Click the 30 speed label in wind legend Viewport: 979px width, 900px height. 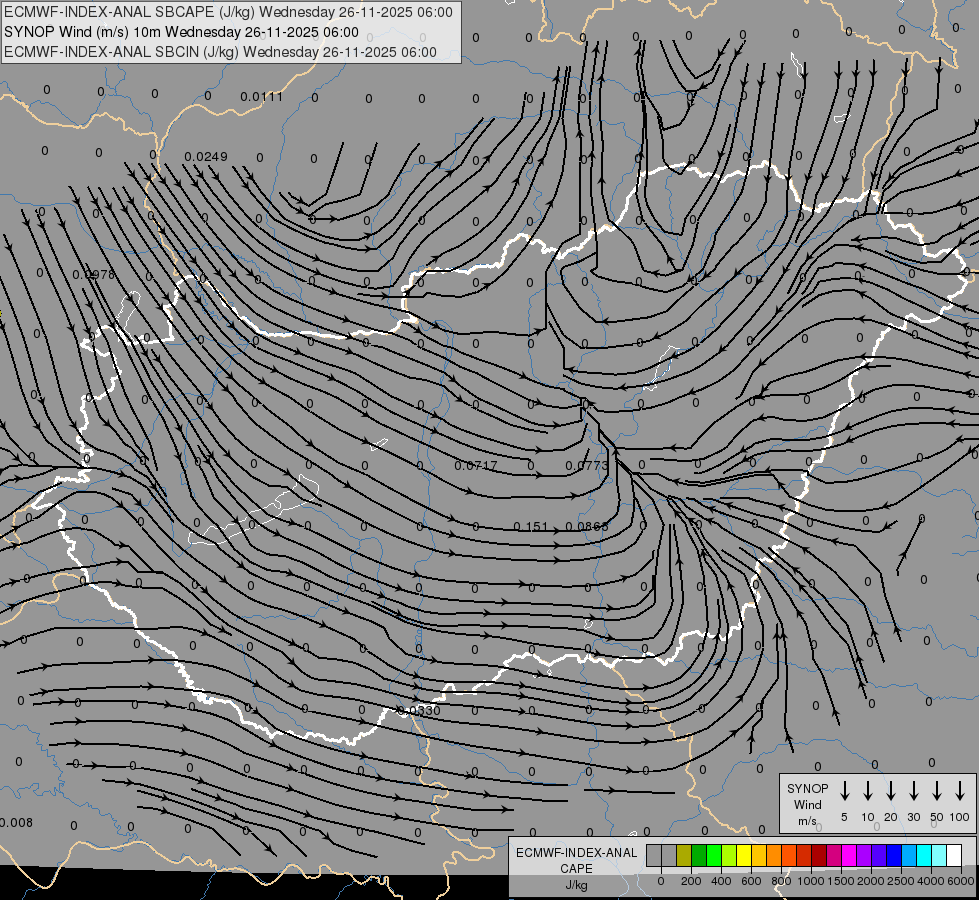click(x=913, y=818)
